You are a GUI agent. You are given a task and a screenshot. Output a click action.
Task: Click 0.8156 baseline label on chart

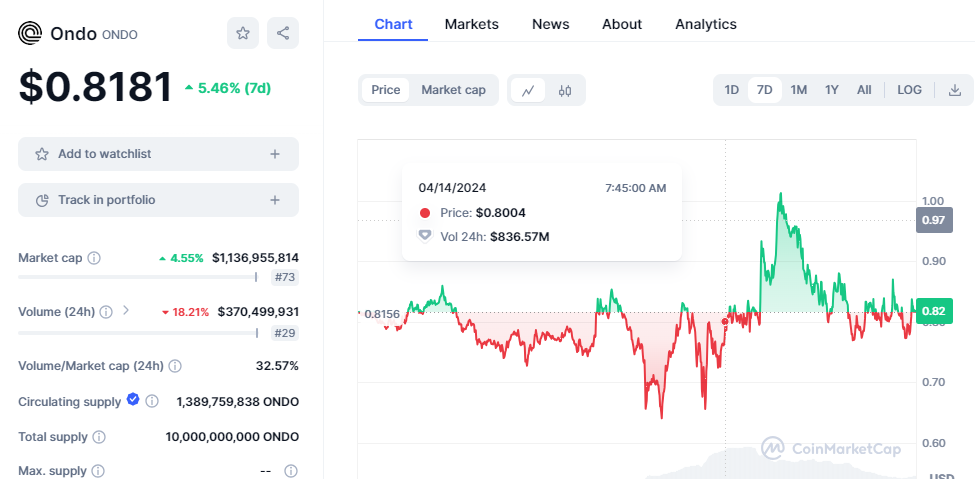pyautogui.click(x=382, y=314)
